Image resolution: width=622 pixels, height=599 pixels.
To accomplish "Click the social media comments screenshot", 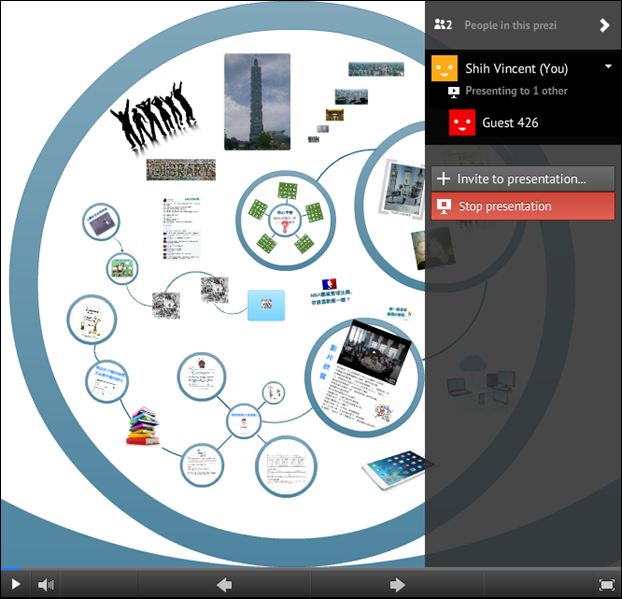I will [x=181, y=228].
